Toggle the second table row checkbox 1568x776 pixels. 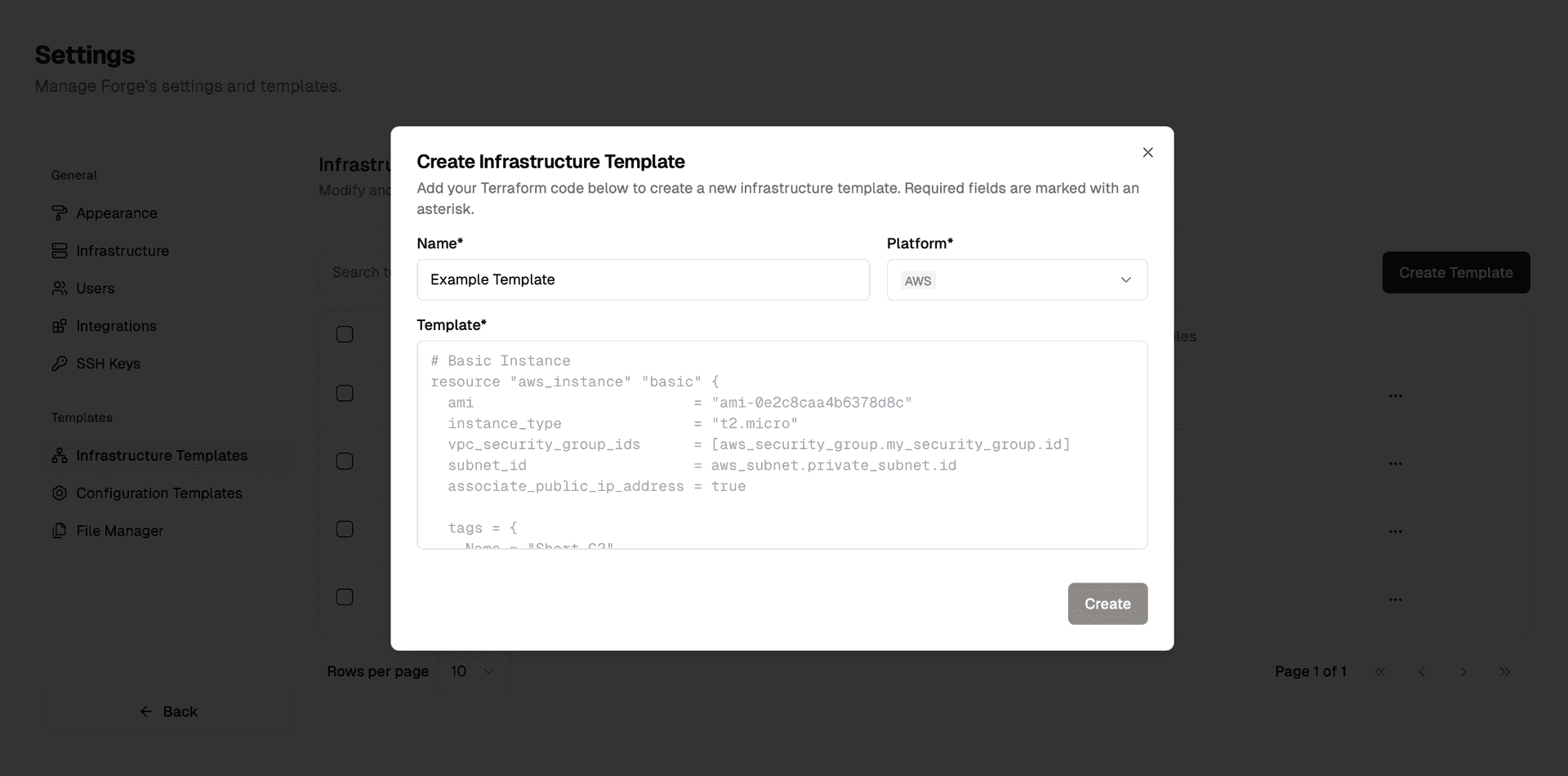point(345,462)
